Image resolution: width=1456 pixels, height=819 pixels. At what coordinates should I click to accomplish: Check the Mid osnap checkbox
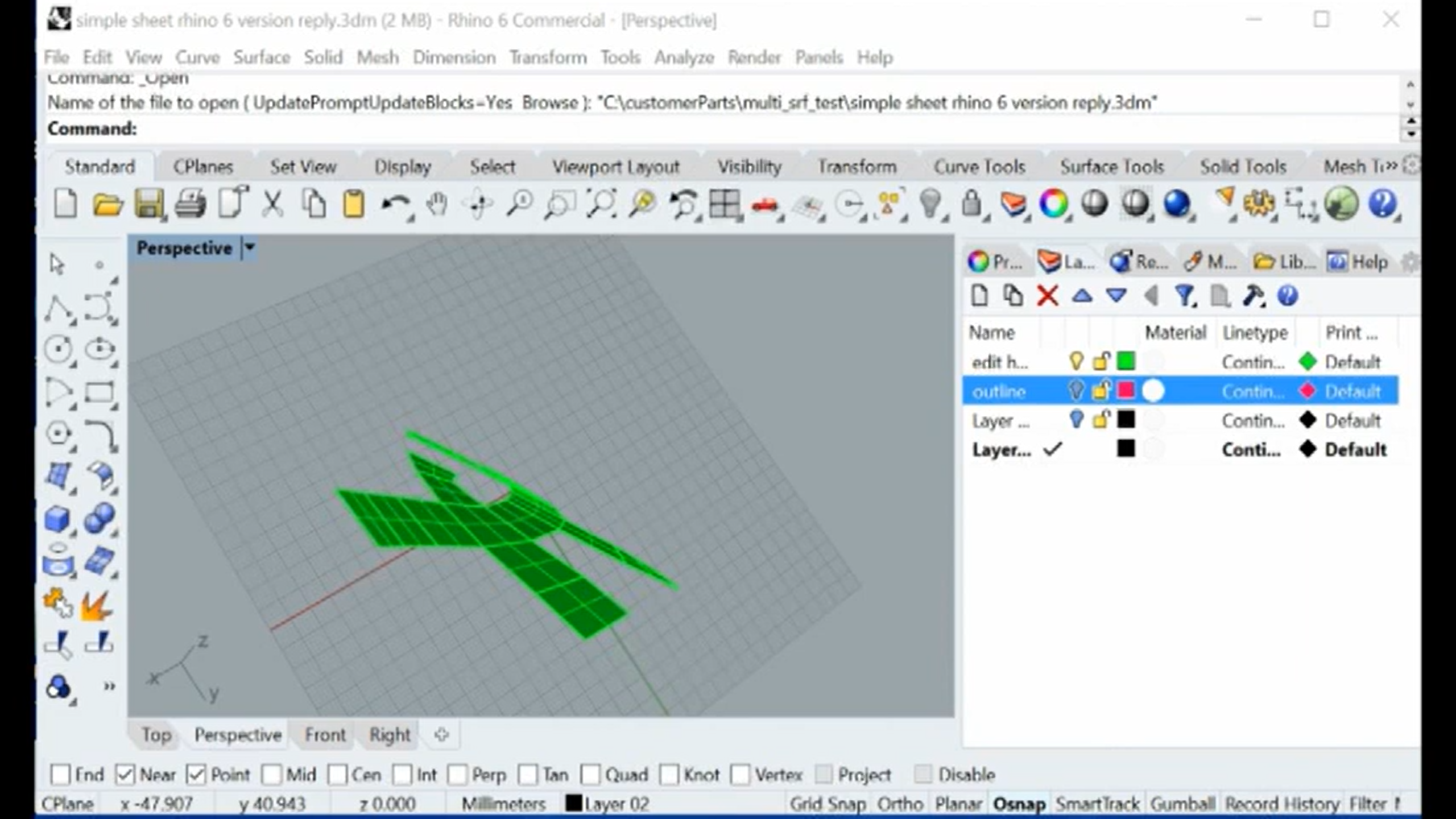pyautogui.click(x=271, y=775)
